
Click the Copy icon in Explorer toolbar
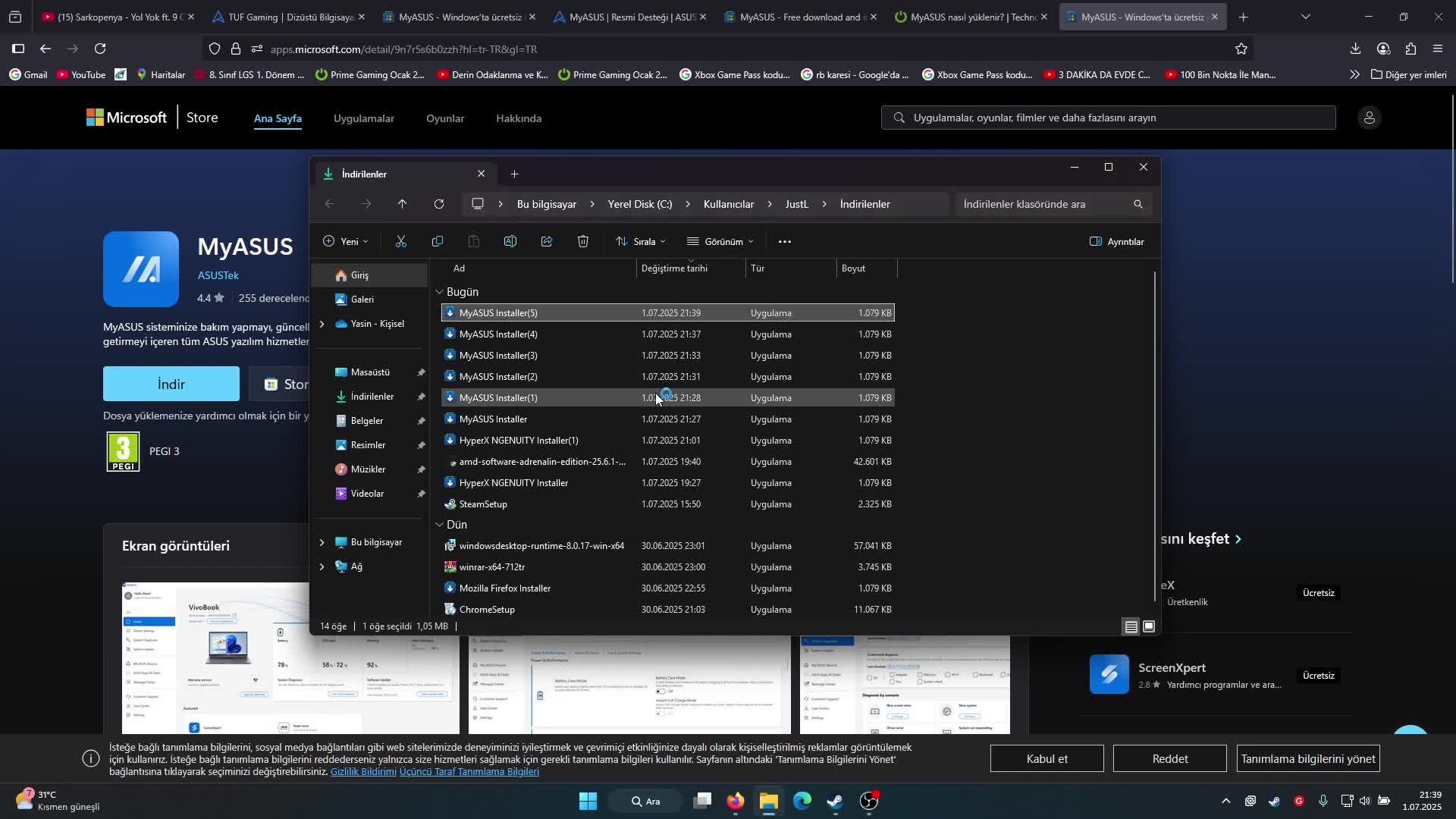438,241
